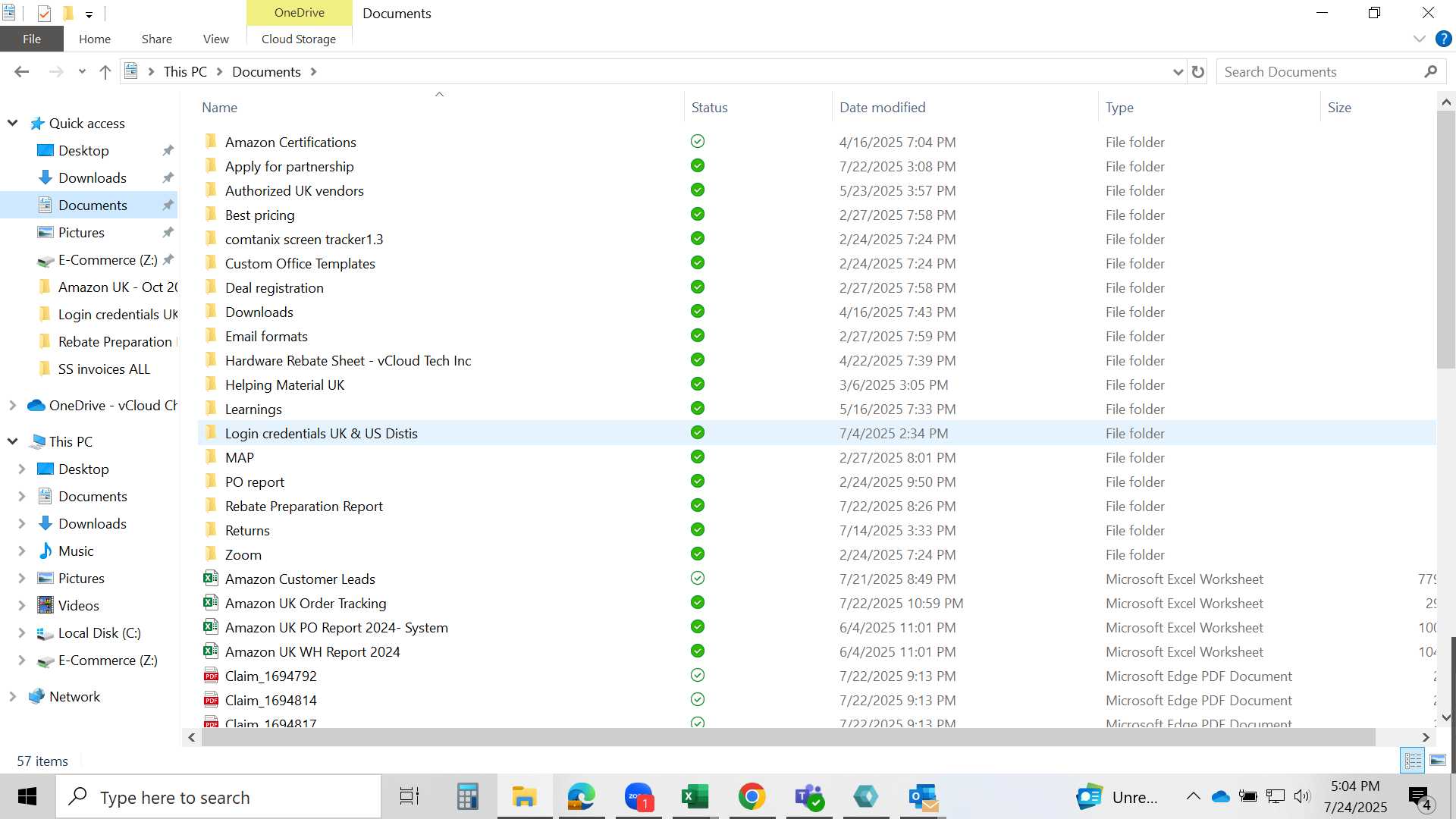The image size is (1456, 819).
Task: Sort by the Status column header
Action: pyautogui.click(x=709, y=108)
